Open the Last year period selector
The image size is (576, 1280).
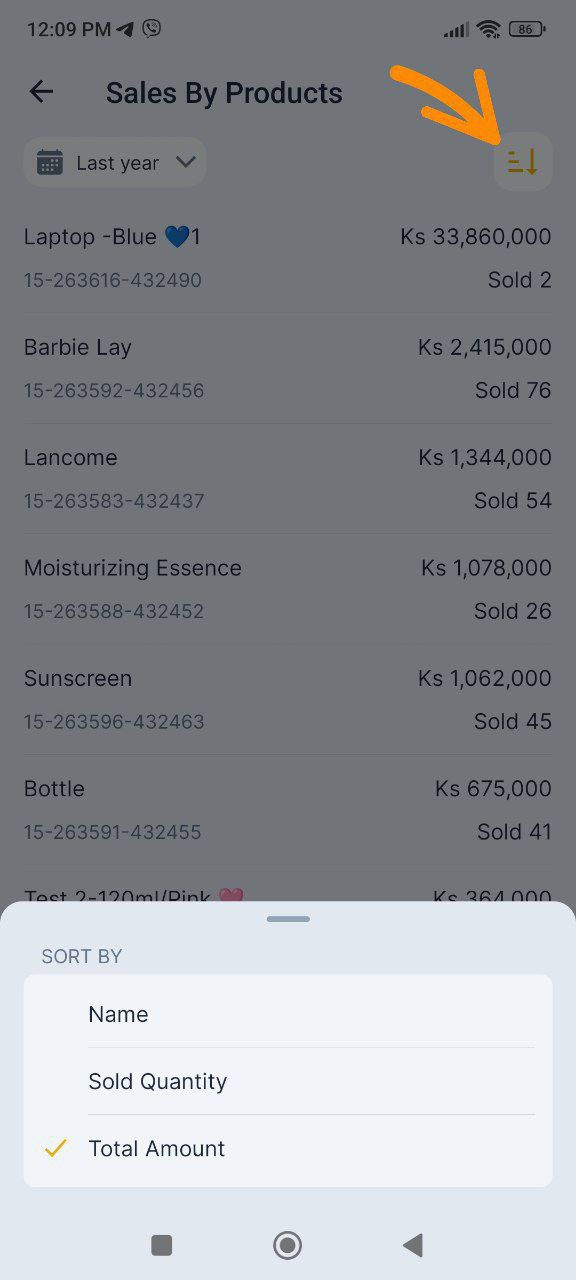[x=115, y=162]
